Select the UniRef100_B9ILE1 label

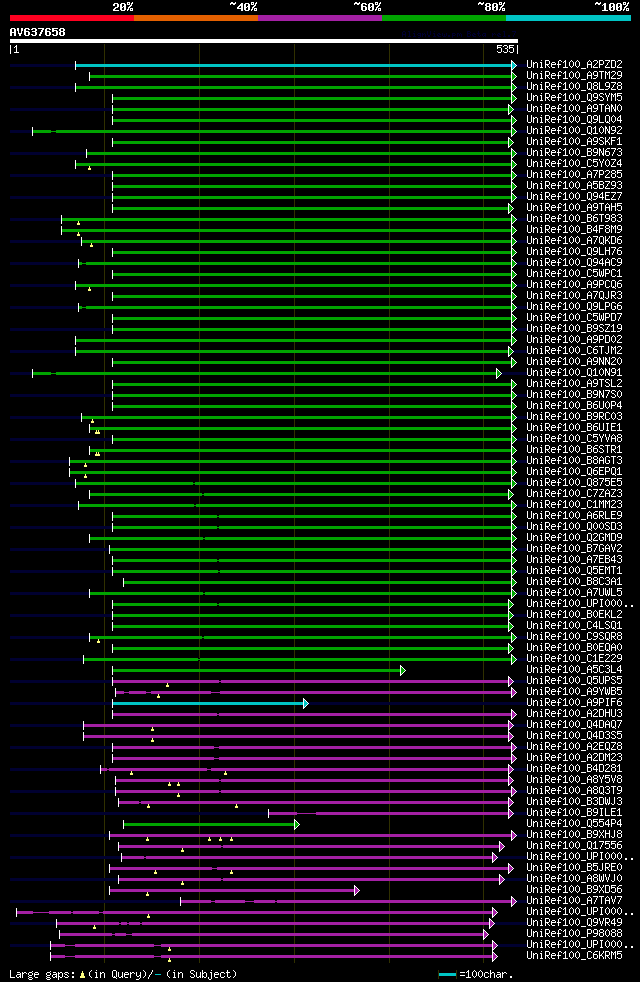[574, 814]
